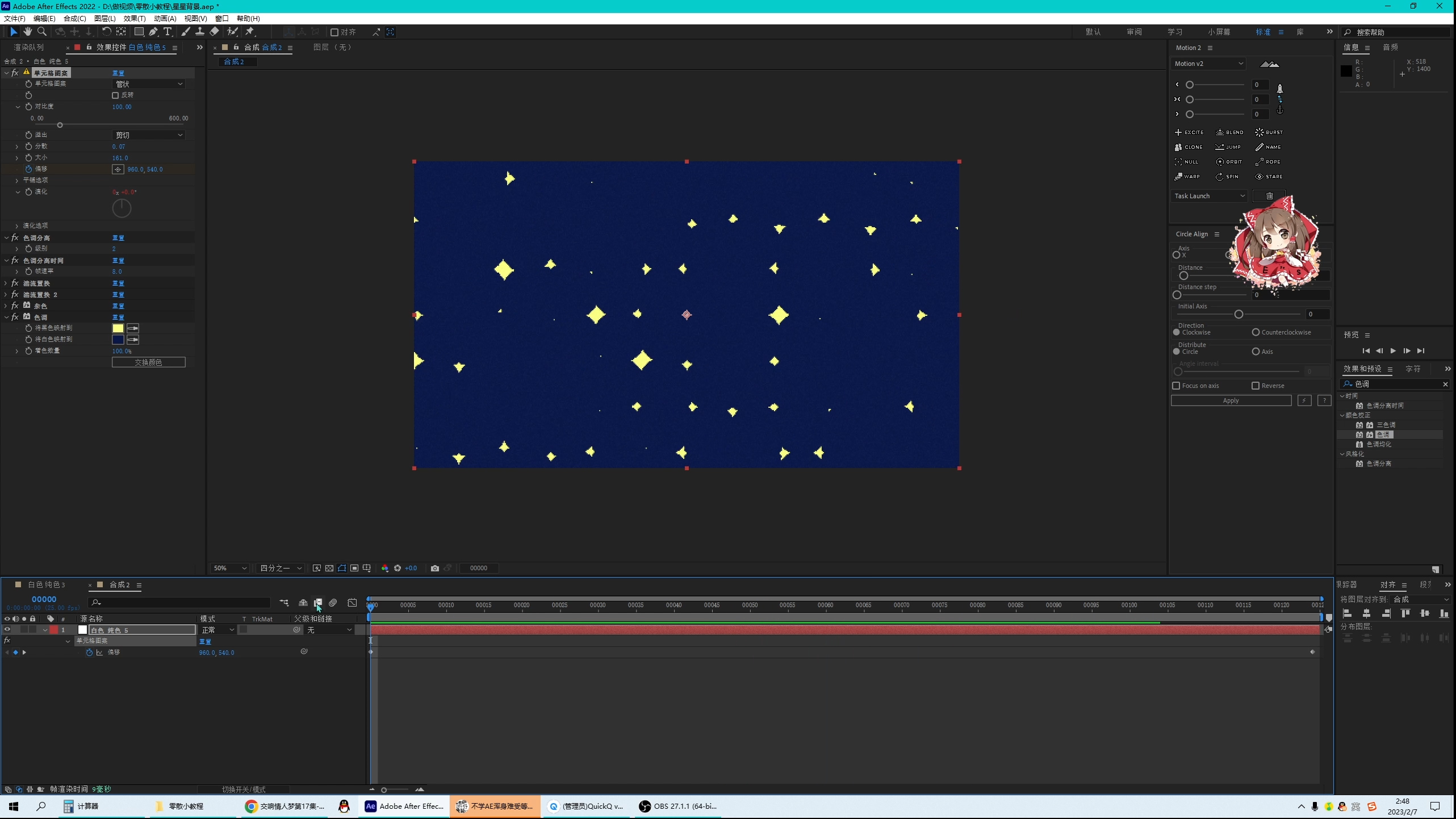The image size is (1456, 819).
Task: Open grid and guide options icon
Action: click(367, 568)
